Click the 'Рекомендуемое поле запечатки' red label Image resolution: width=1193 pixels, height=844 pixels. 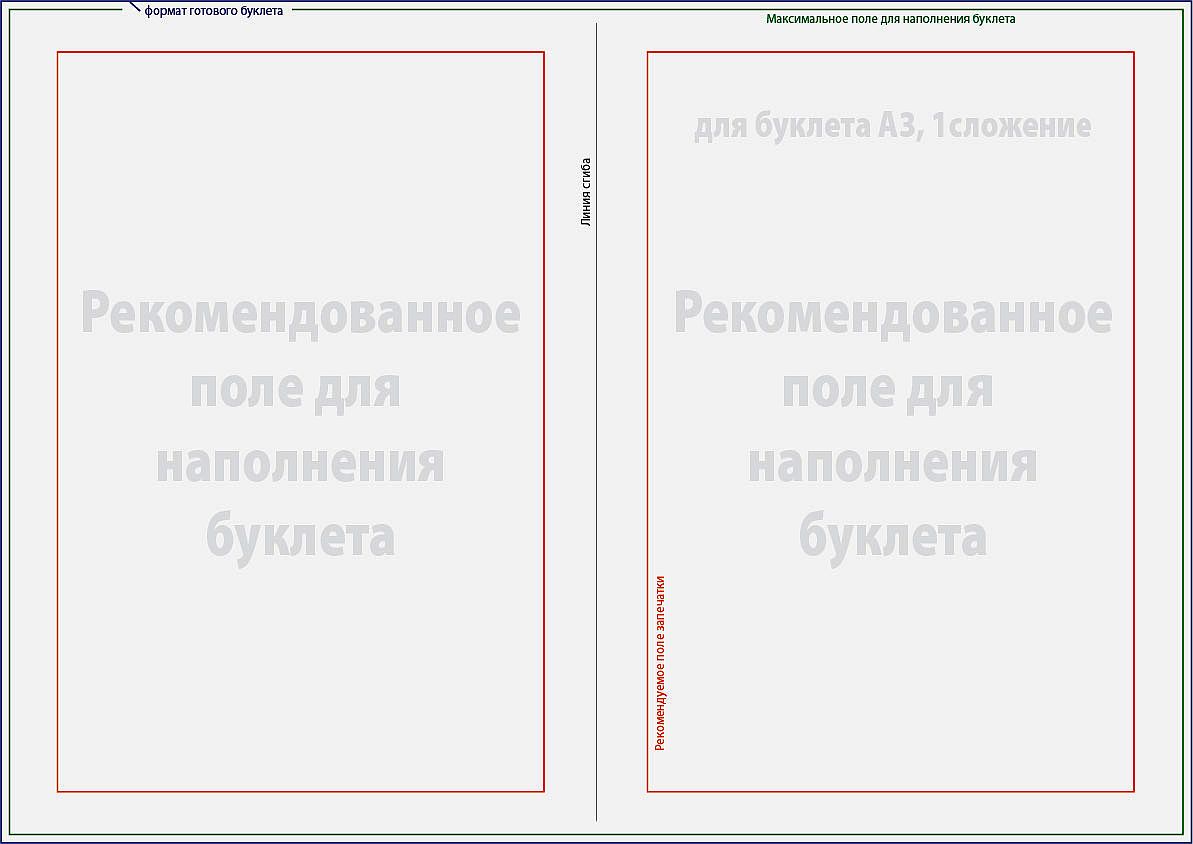coord(660,663)
